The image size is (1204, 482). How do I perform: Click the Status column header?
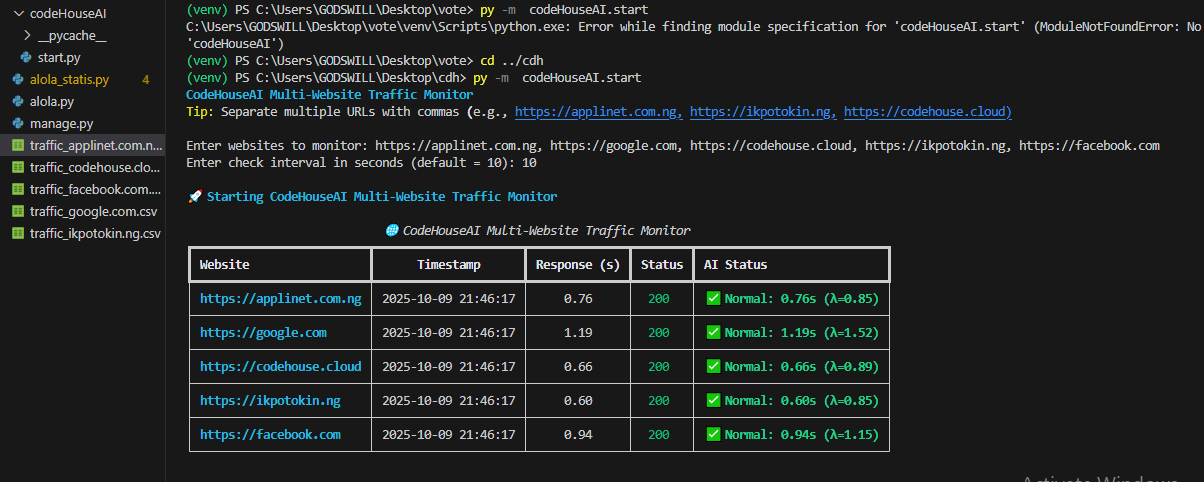[x=662, y=265]
